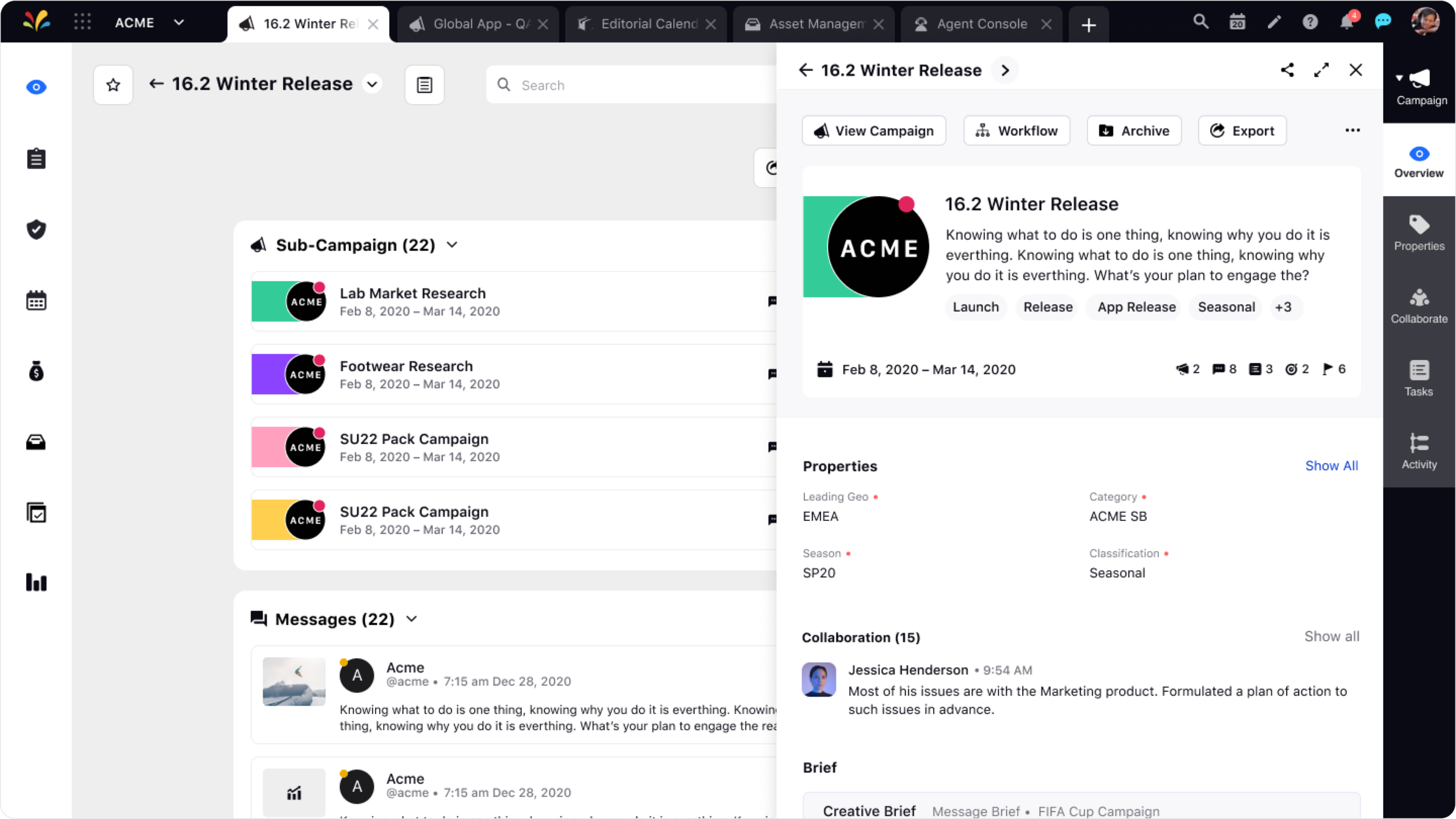Share the campaign from panel header
This screenshot has width=1456, height=819.
1287,70
